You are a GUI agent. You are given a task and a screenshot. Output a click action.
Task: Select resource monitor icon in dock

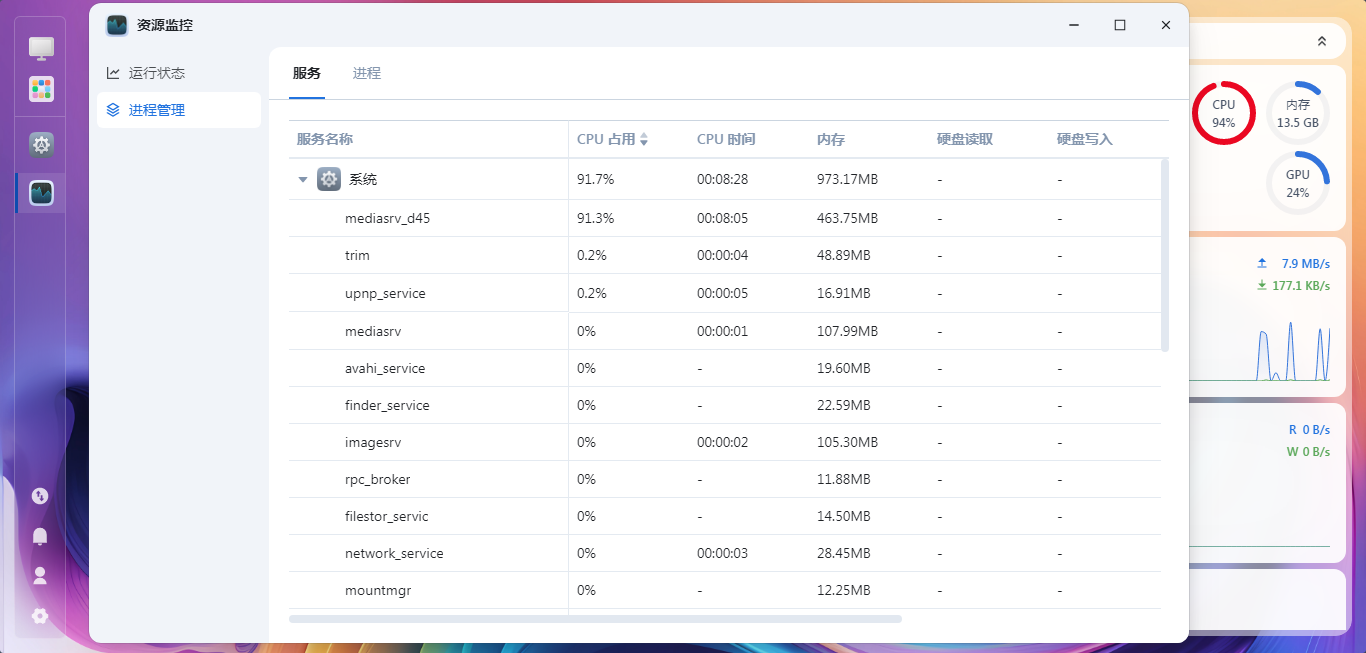41,192
